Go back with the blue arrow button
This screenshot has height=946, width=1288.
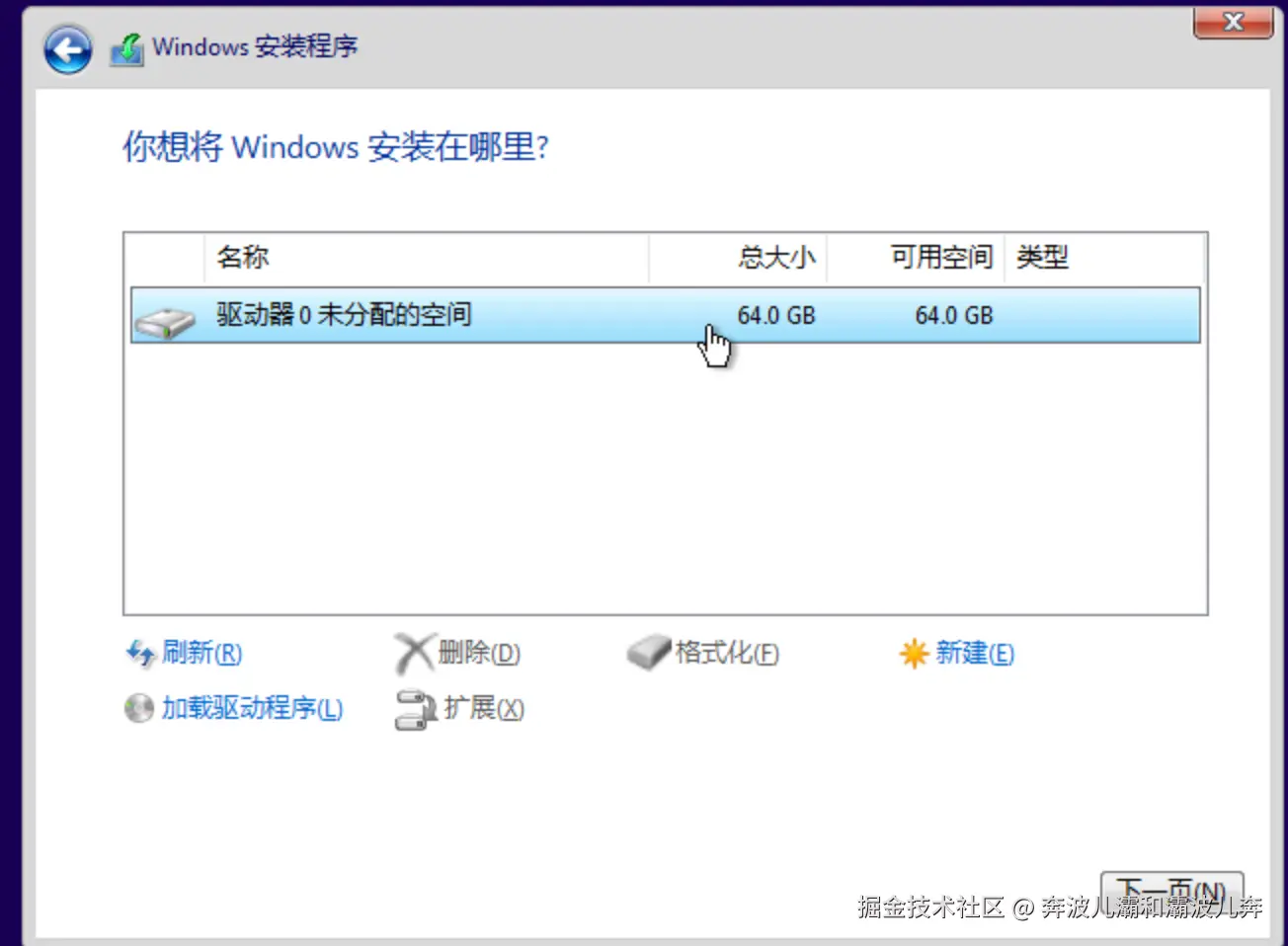pos(67,49)
